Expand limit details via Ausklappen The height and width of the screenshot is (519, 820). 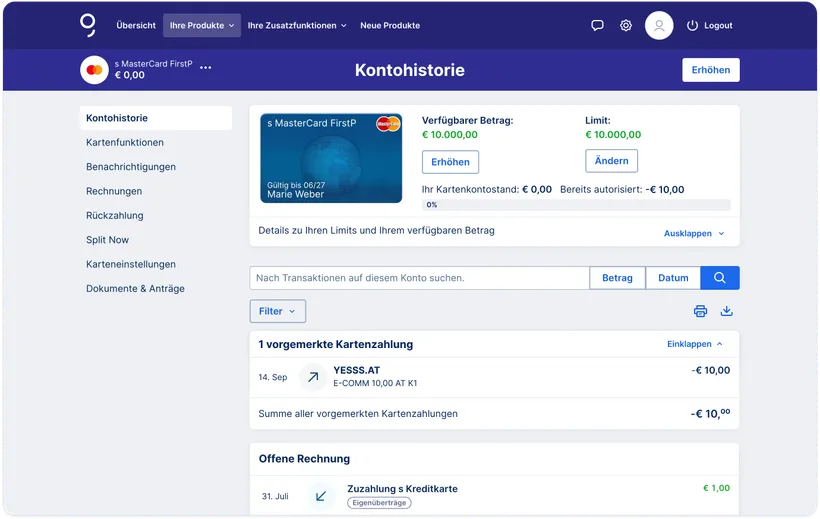694,233
